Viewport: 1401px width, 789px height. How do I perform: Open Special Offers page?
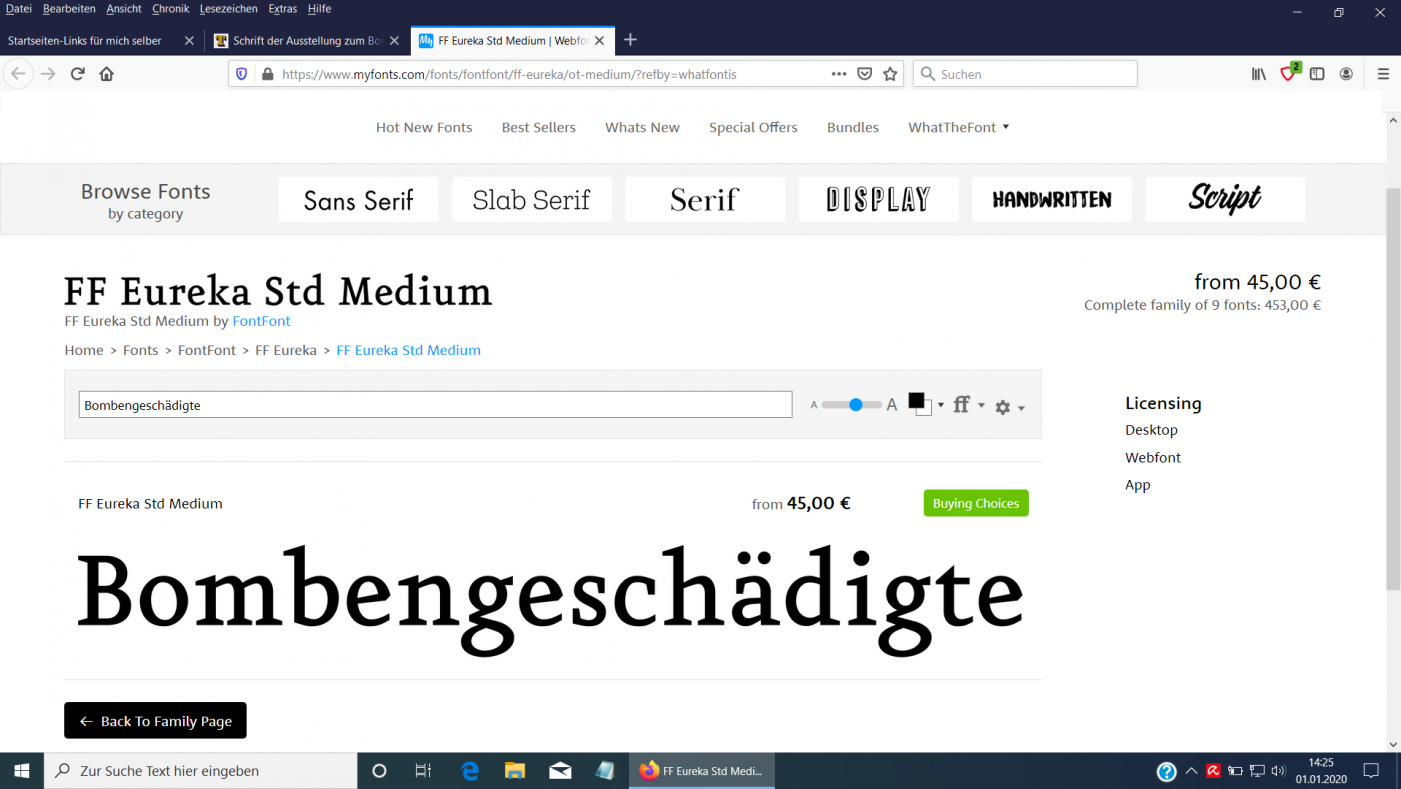pos(753,127)
